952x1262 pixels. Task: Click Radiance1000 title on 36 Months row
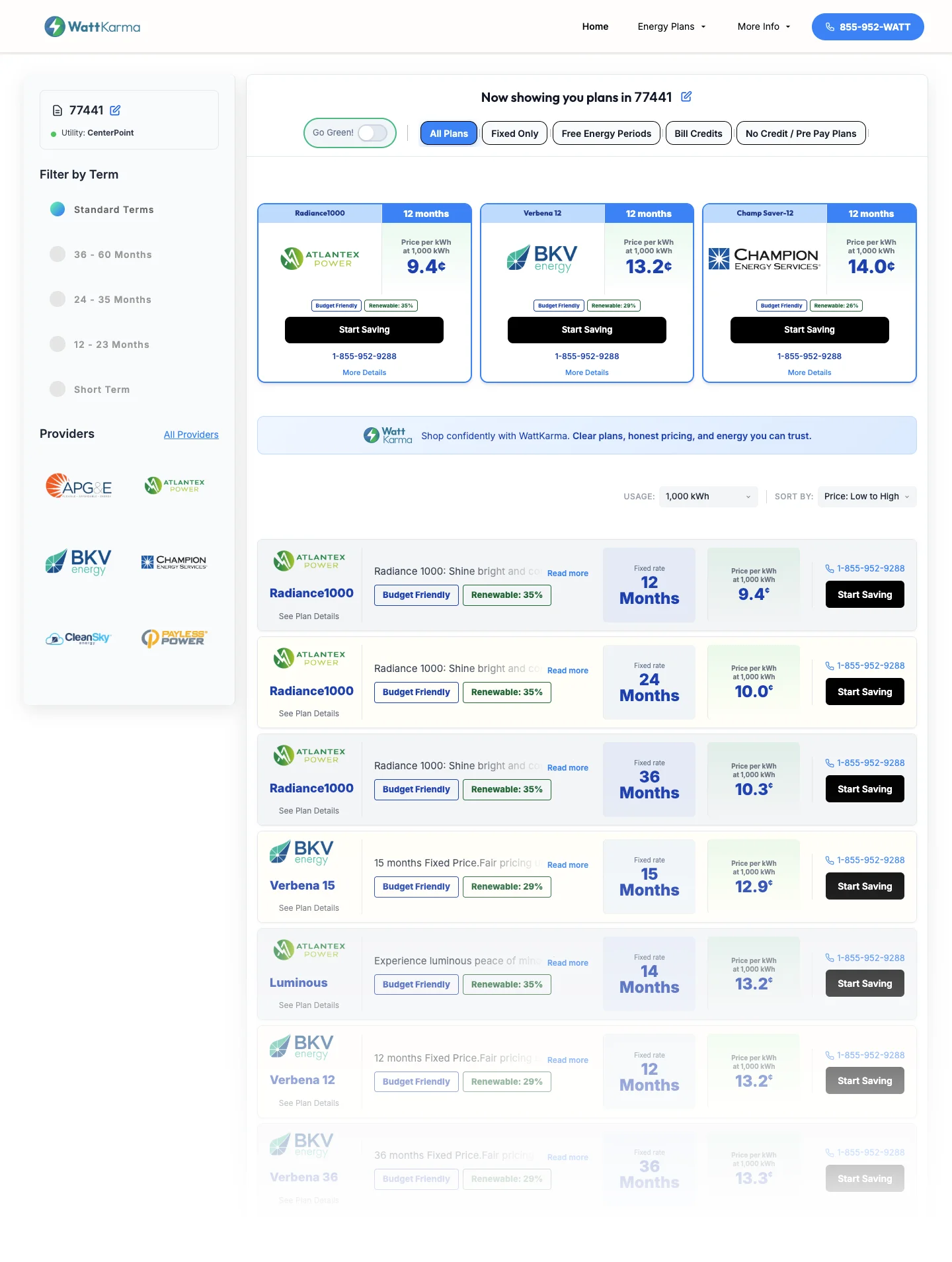(311, 788)
